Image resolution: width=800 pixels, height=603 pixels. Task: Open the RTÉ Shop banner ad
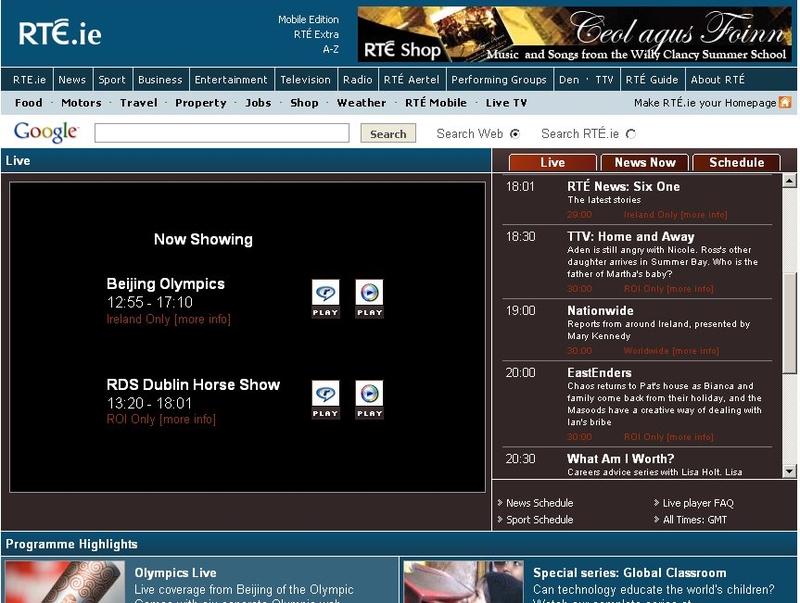[574, 35]
